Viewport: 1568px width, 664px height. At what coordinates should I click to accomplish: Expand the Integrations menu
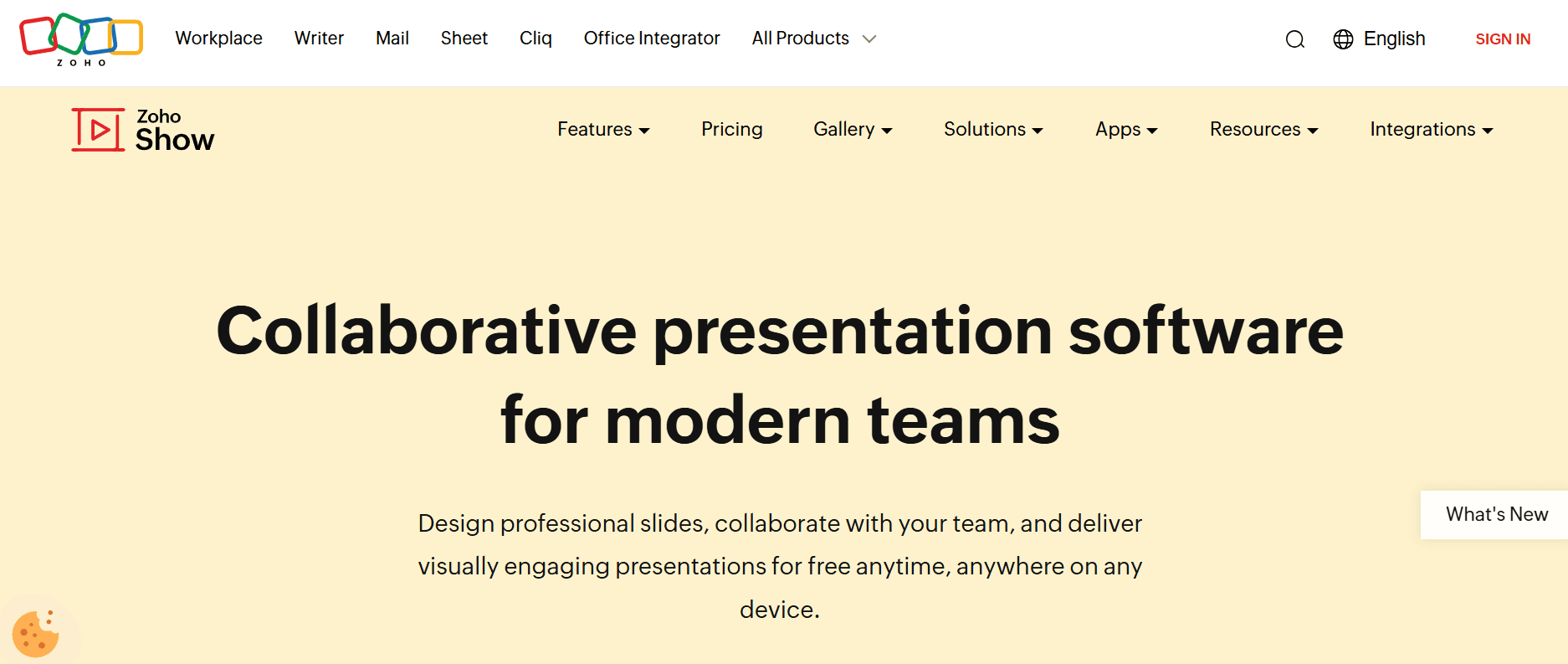pos(1431,129)
